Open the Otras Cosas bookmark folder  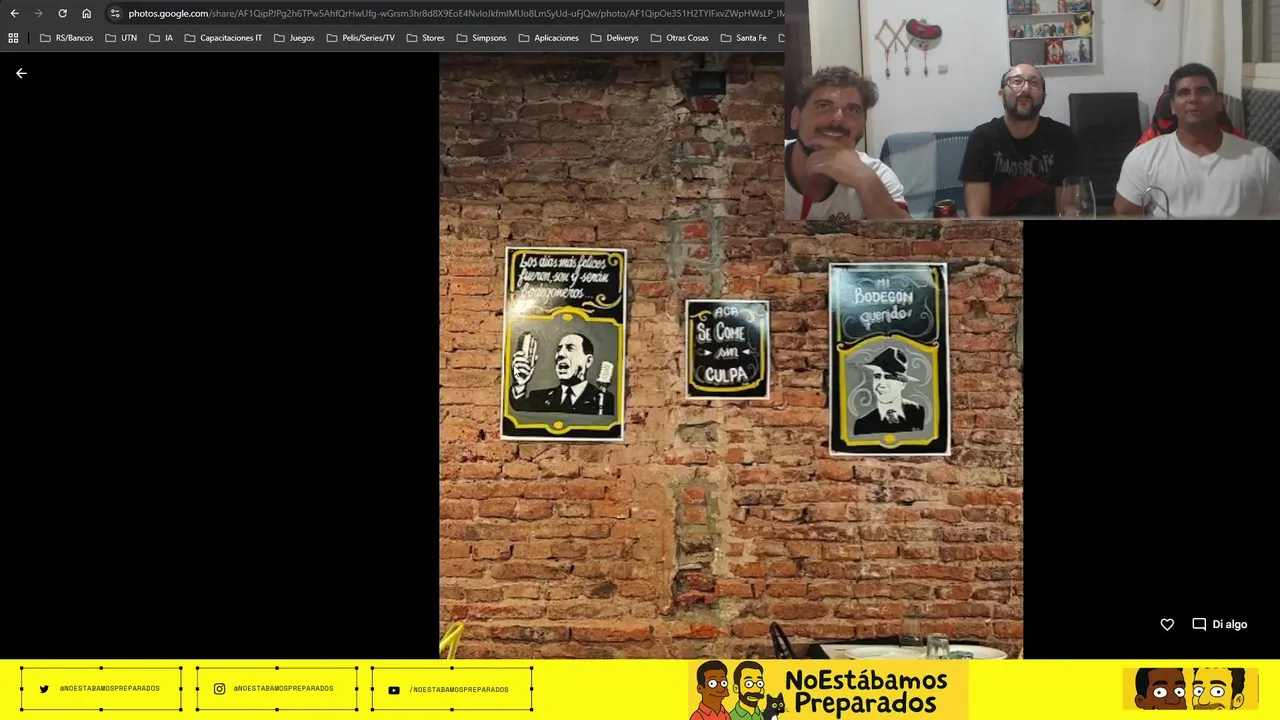tap(679, 38)
